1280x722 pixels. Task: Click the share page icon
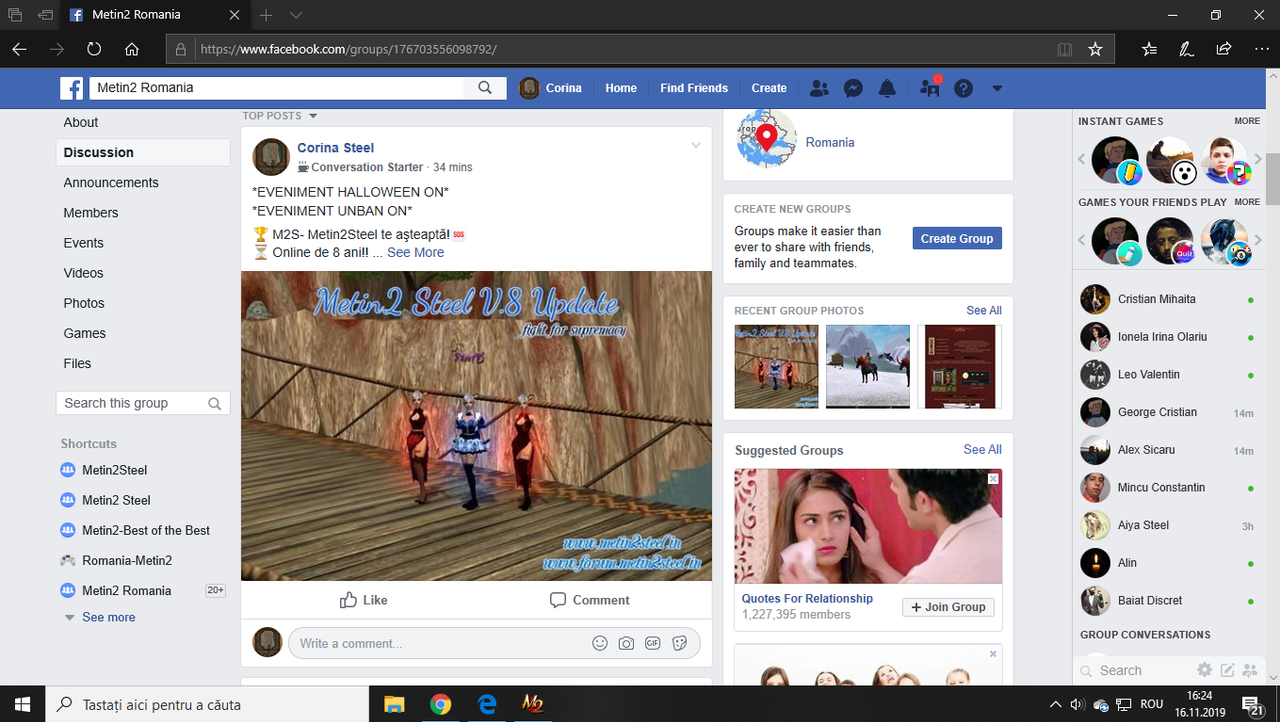1223,48
